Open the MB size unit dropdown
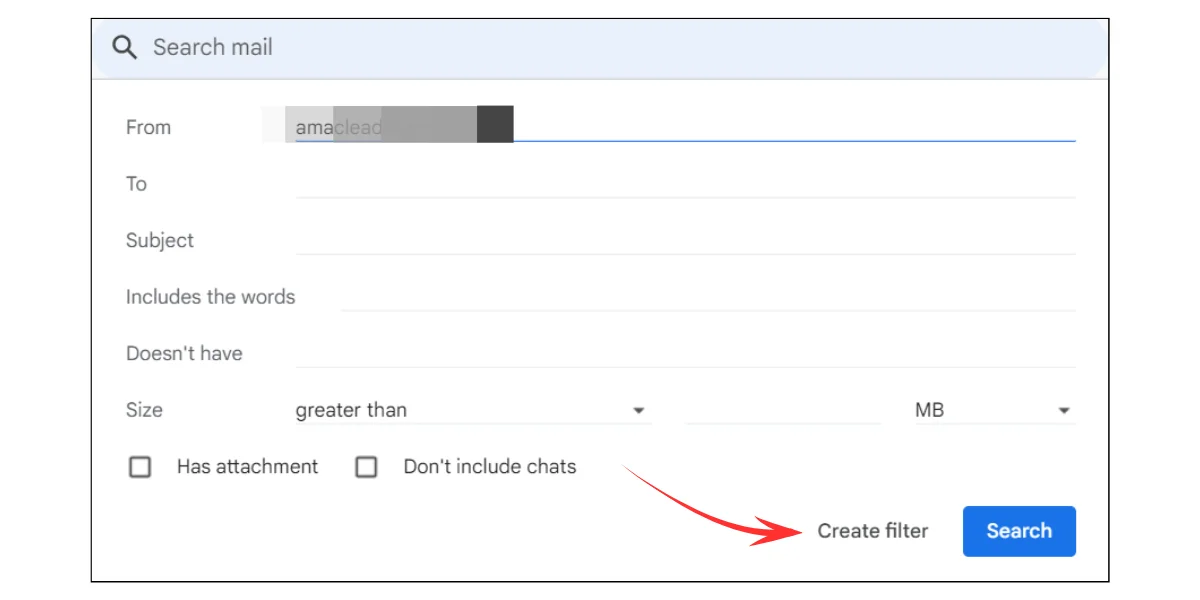The image size is (1200, 600). point(995,410)
